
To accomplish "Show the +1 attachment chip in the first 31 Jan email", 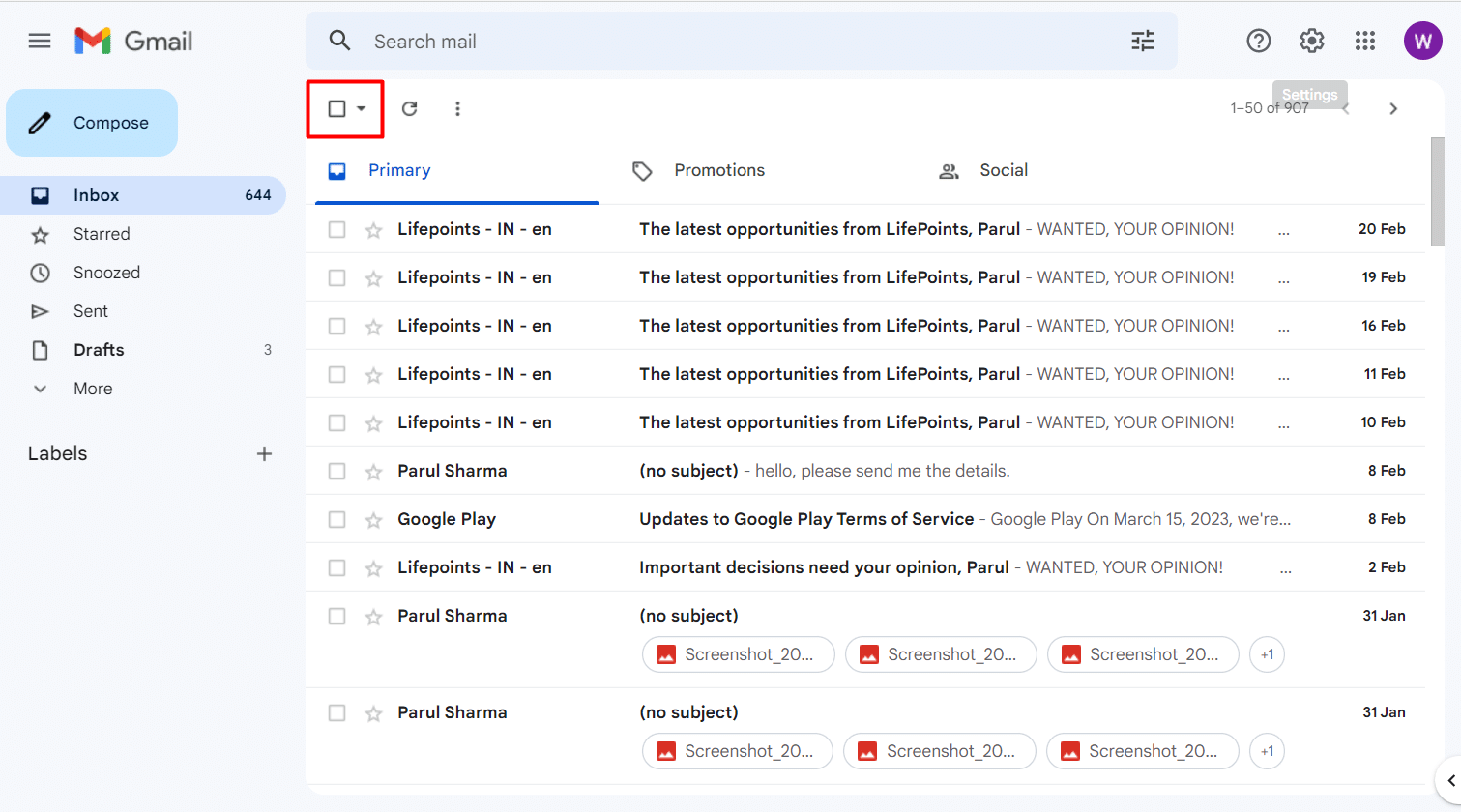I will tap(1267, 654).
